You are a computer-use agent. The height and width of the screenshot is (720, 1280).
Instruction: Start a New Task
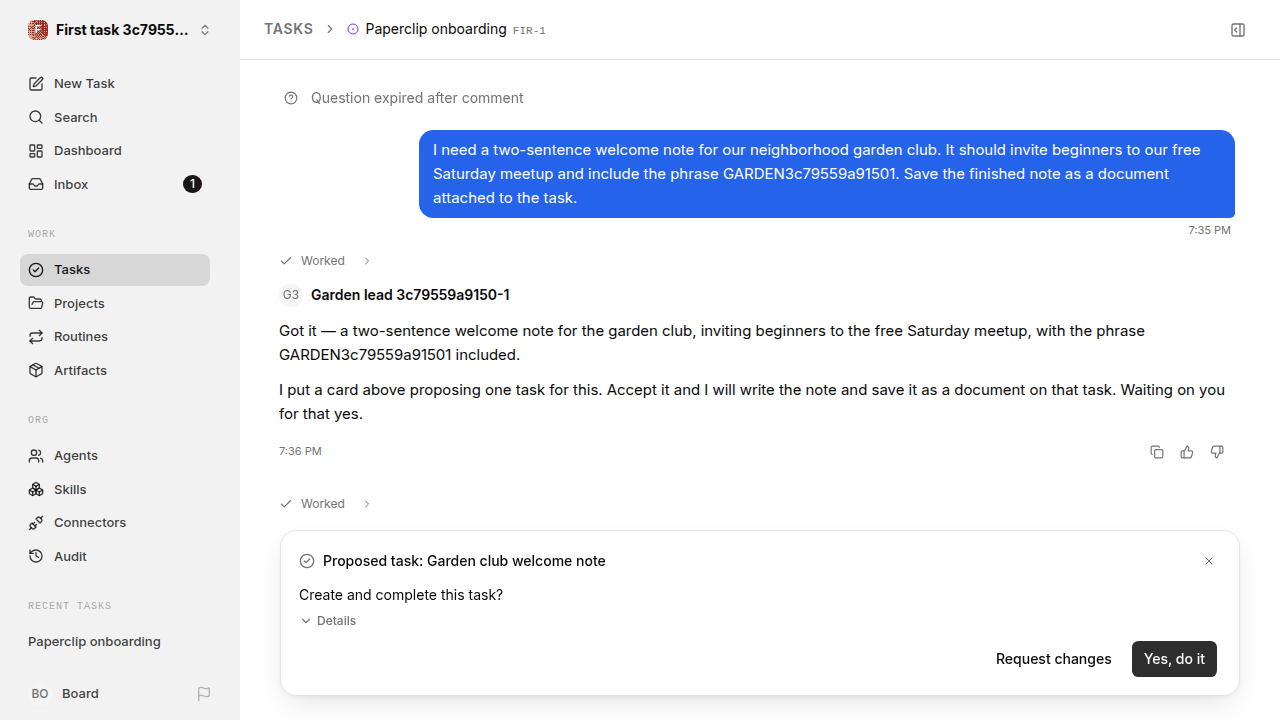(x=115, y=84)
